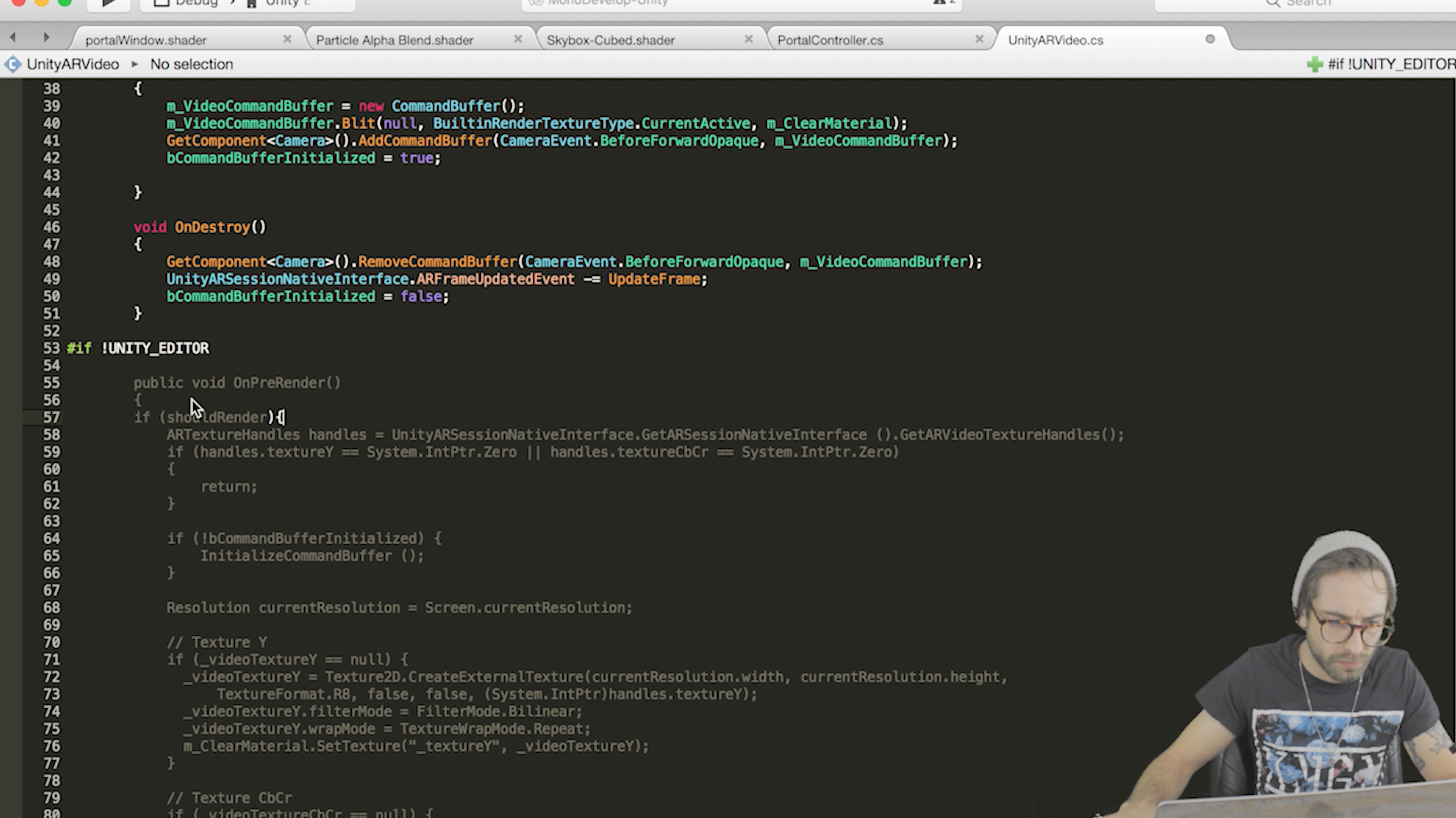Click the 'OnDestroy' method name
Viewport: 1456px width, 818px height.
coord(212,227)
